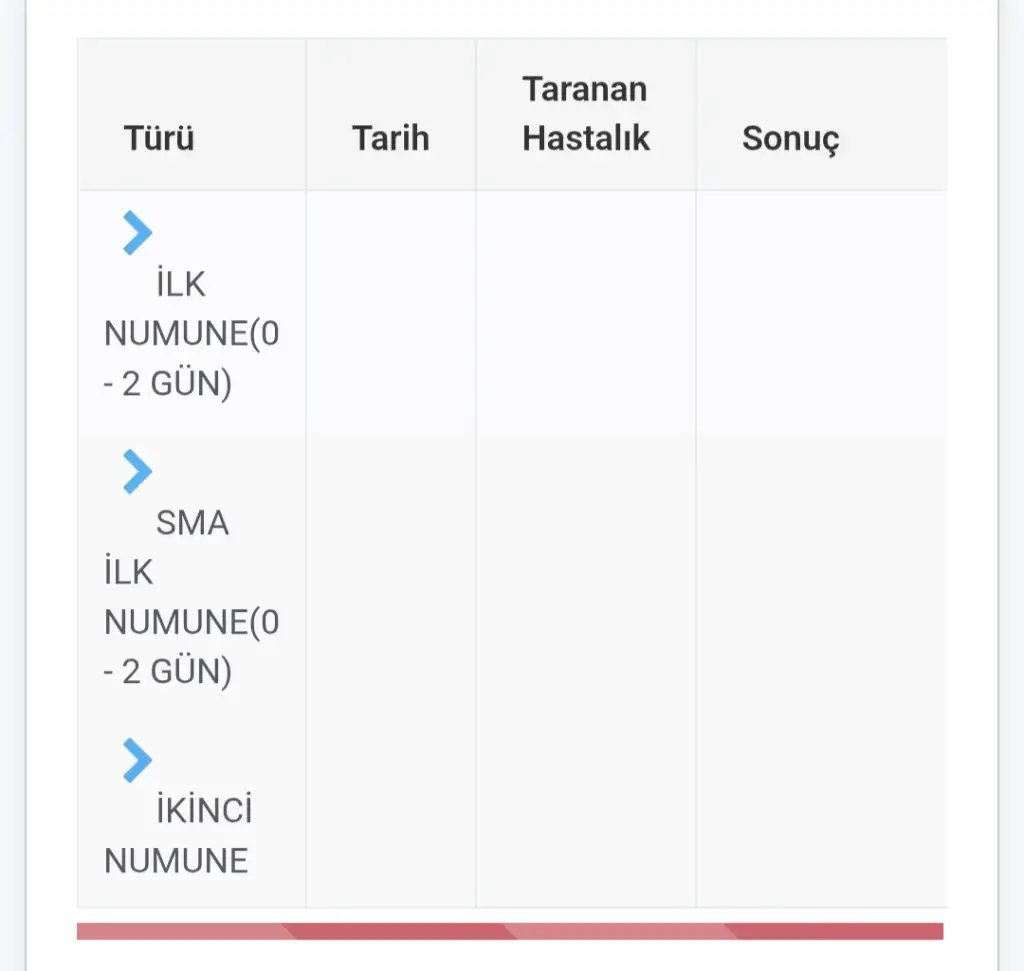Click the Tarih column header

point(391,138)
